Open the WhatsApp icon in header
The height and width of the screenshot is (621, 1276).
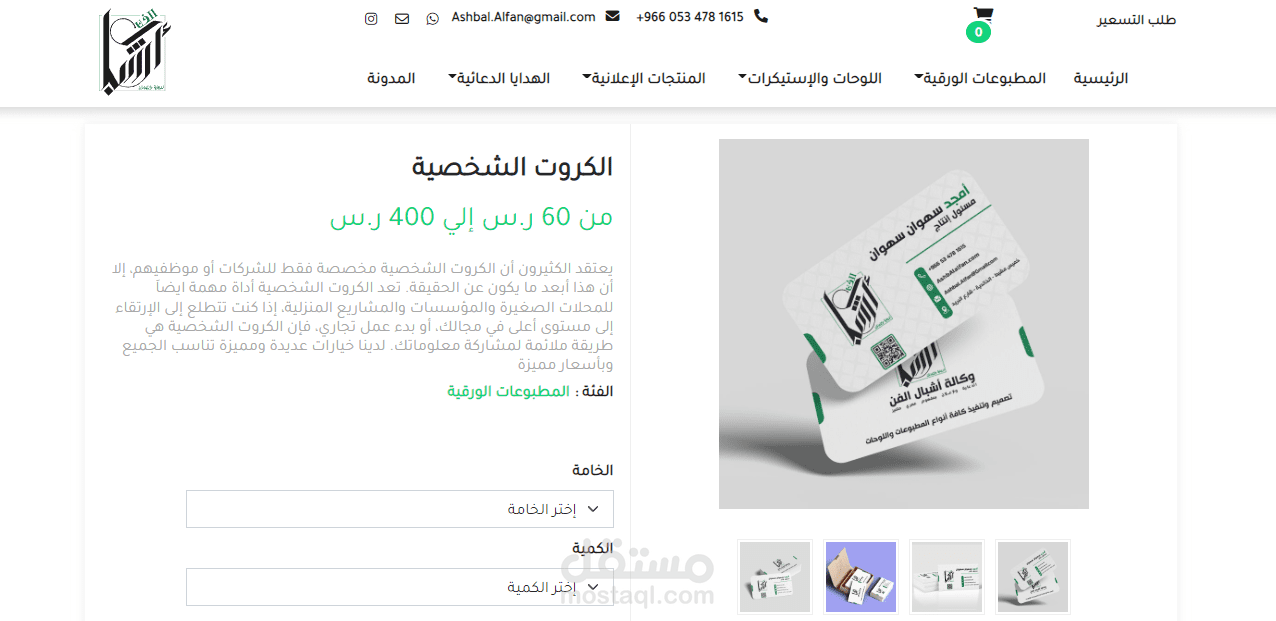pos(432,18)
